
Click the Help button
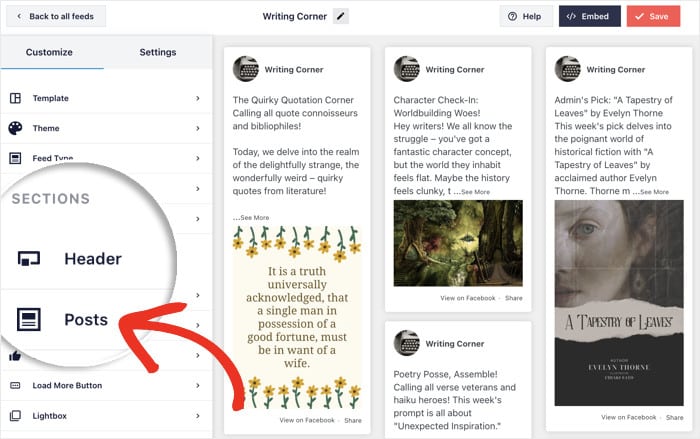pyautogui.click(x=525, y=16)
